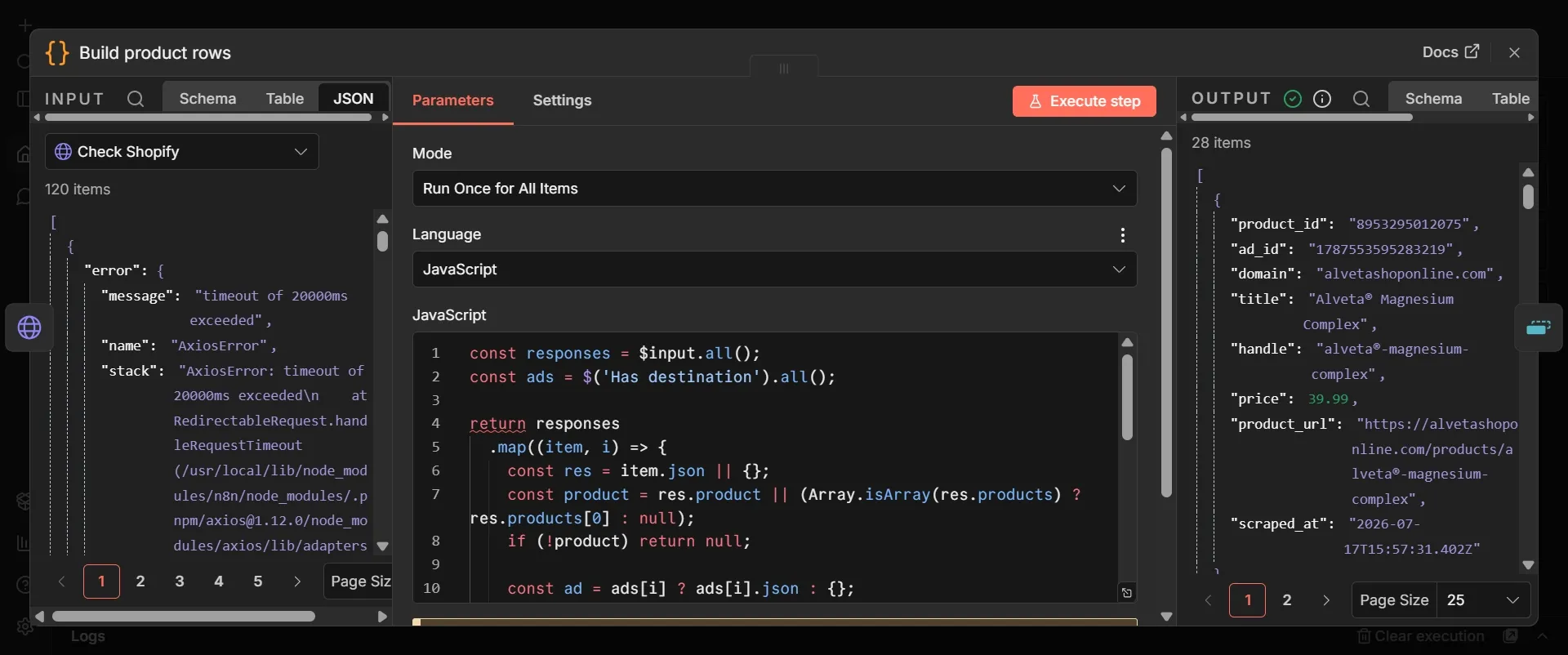Image resolution: width=1568 pixels, height=655 pixels.
Task: Open Check Shopify node selector
Action: click(x=182, y=152)
